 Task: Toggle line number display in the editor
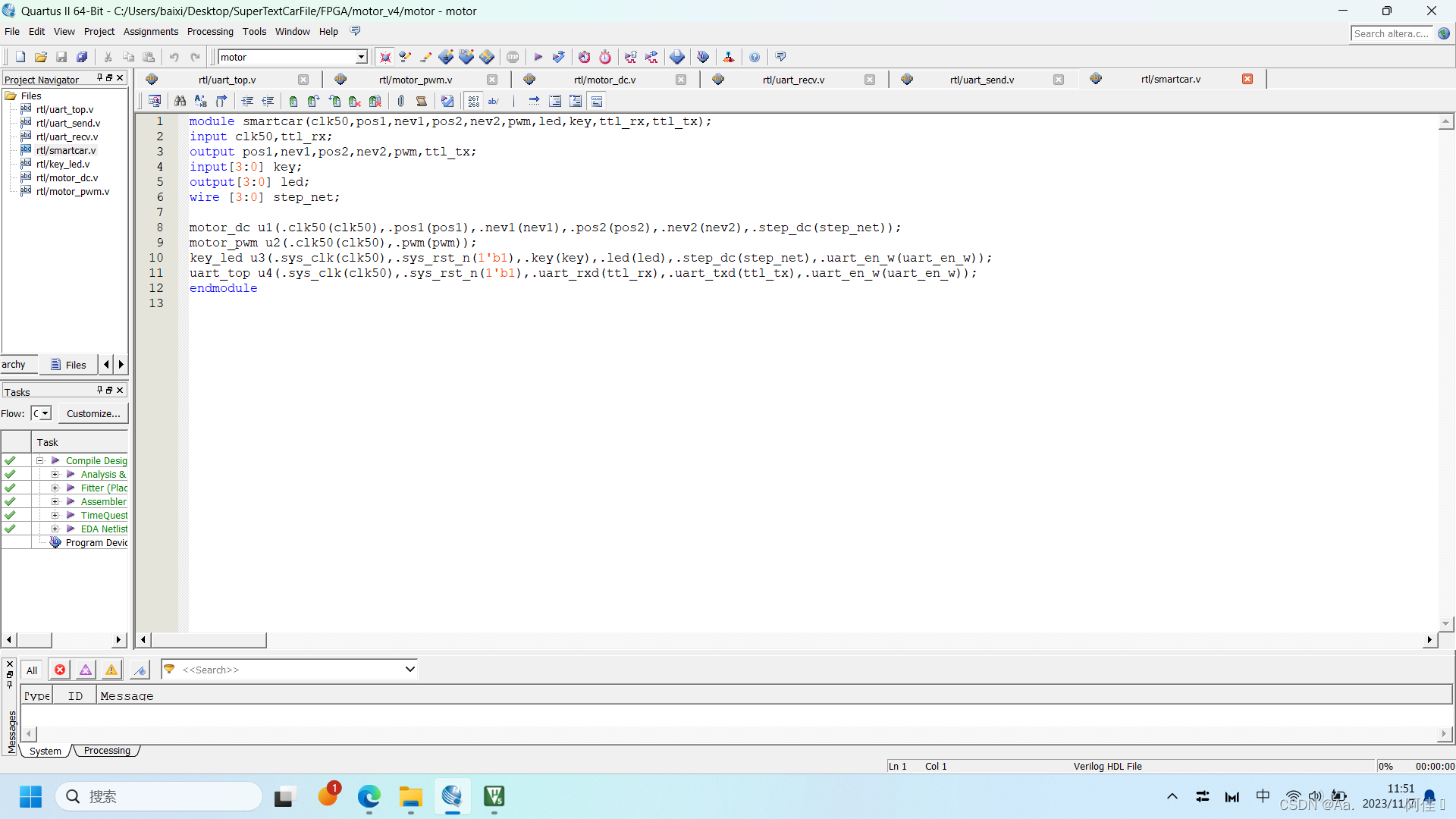coord(473,101)
